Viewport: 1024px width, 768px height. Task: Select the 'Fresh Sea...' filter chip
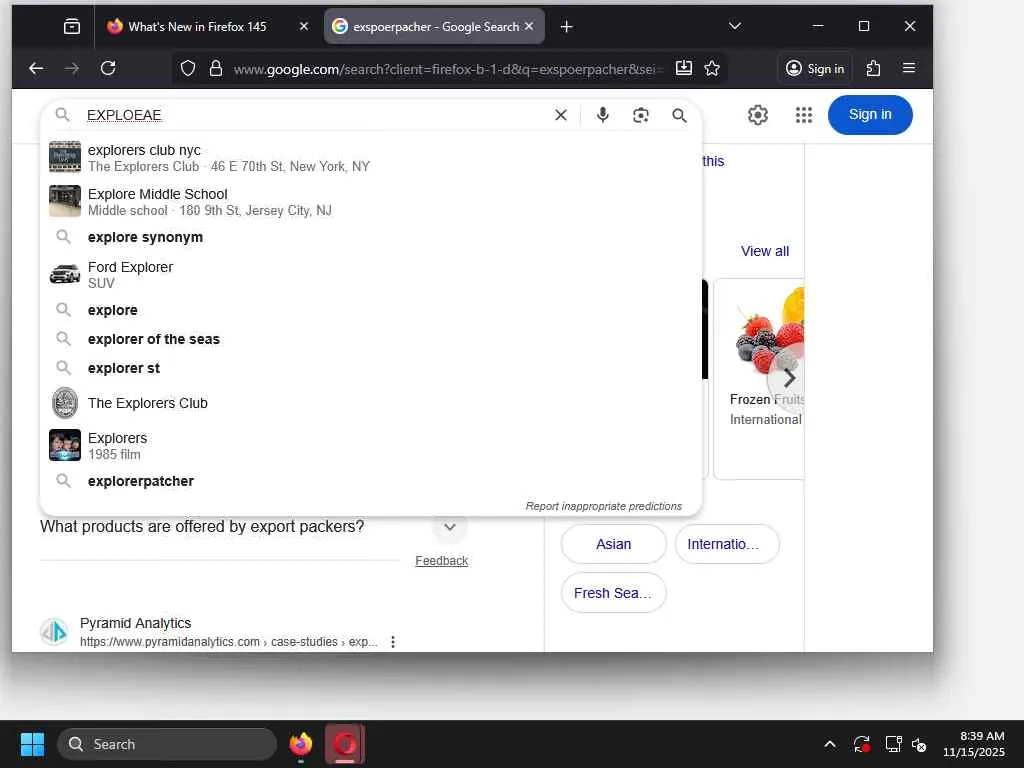tap(613, 593)
